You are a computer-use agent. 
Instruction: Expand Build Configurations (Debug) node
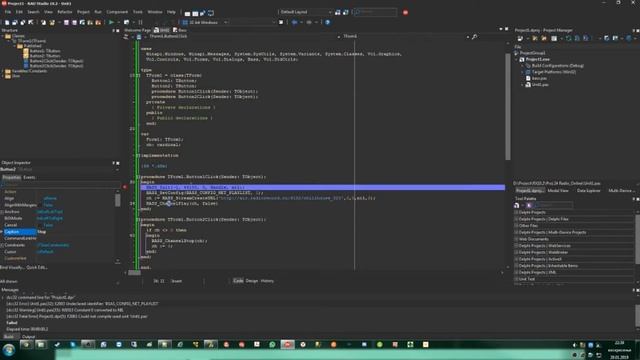click(523, 65)
